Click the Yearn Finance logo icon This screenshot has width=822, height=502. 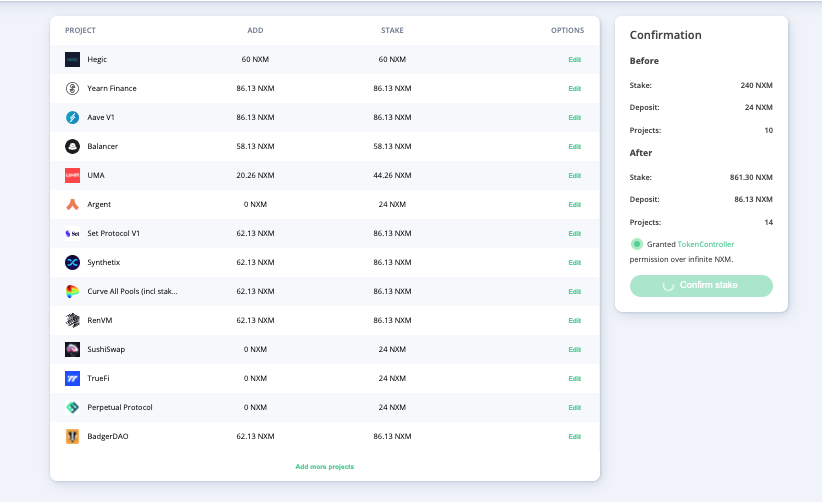coord(72,89)
